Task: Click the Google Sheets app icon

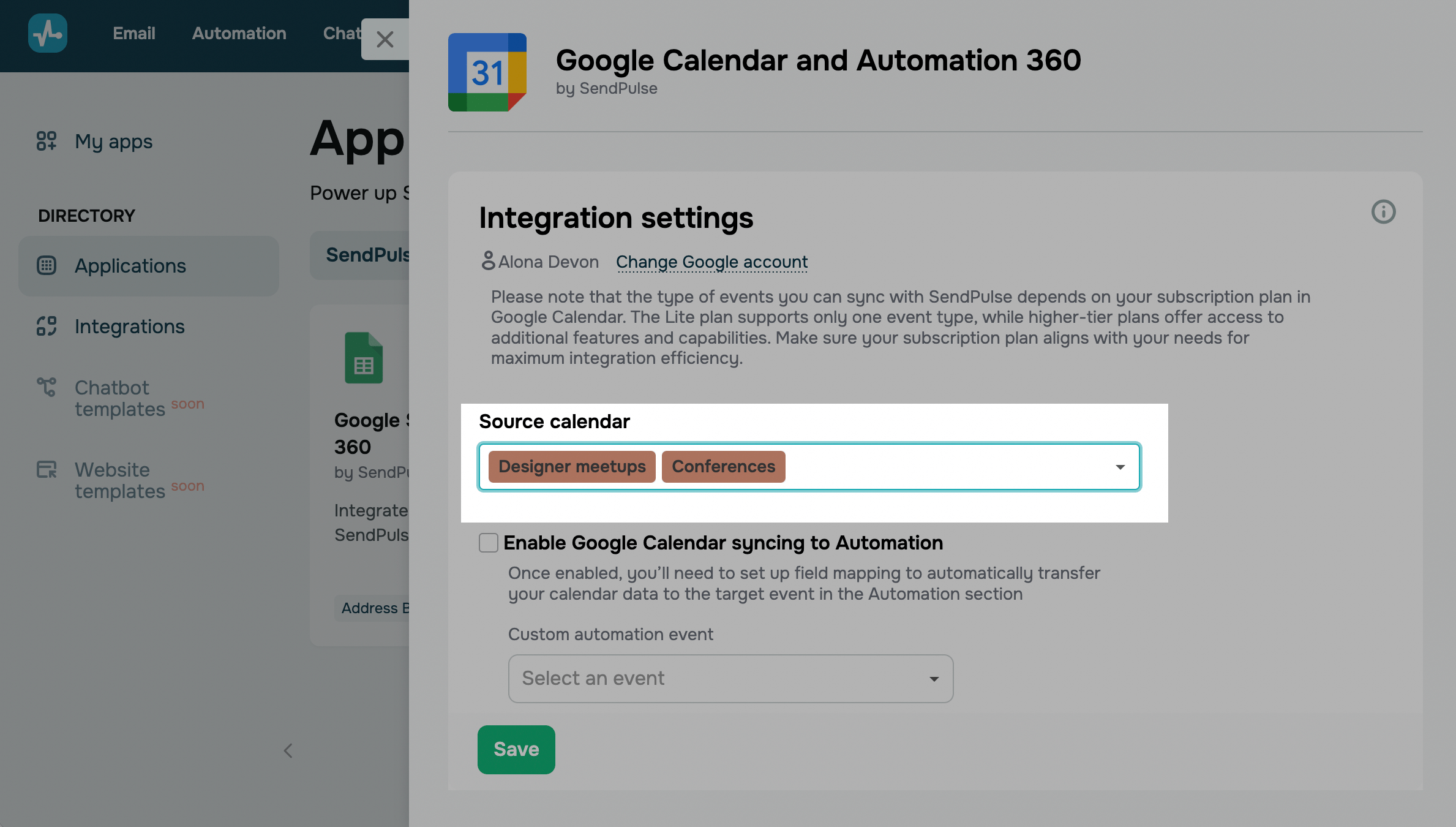Action: [364, 358]
